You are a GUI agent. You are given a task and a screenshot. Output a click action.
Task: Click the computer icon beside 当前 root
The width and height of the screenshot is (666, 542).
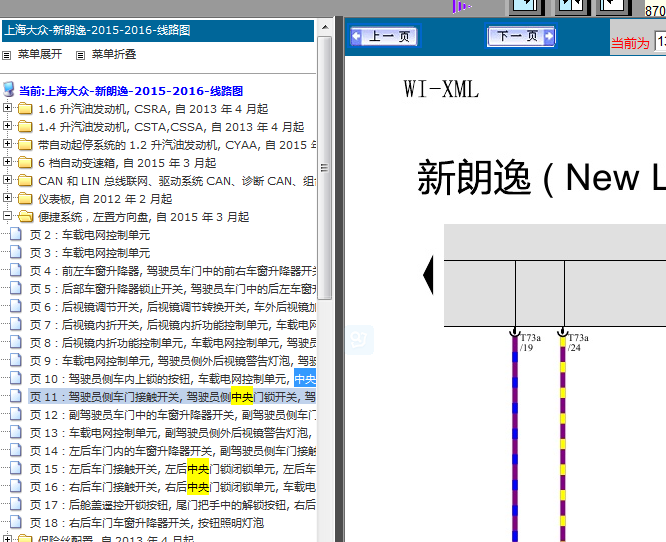click(x=9, y=90)
